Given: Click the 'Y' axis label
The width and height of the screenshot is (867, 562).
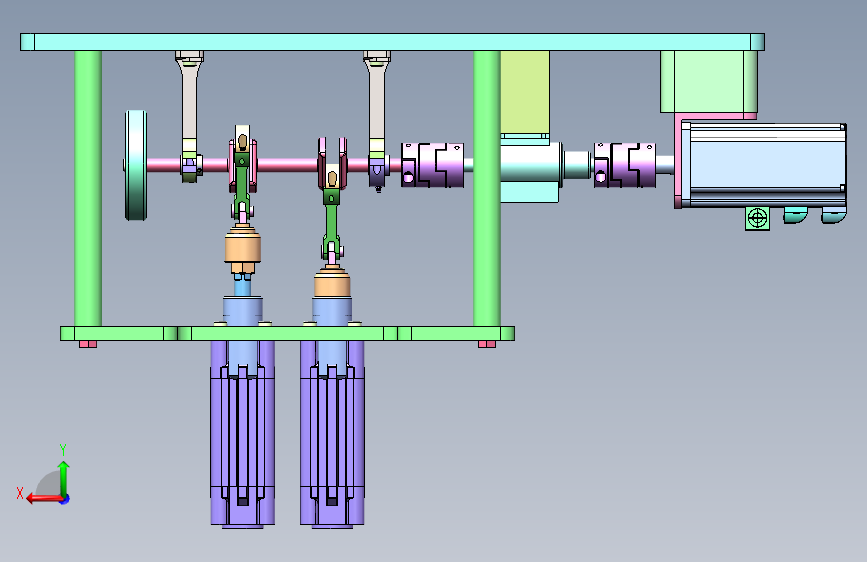Looking at the screenshot, I should click(63, 449).
